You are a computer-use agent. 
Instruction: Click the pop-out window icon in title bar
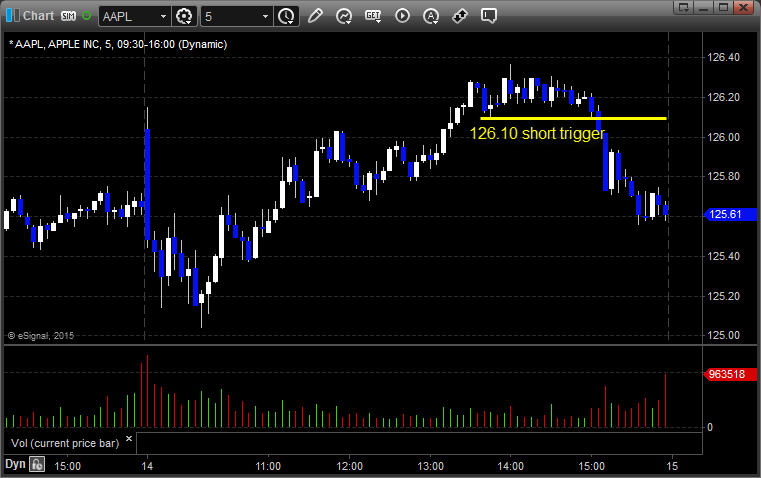pyautogui.click(x=684, y=7)
